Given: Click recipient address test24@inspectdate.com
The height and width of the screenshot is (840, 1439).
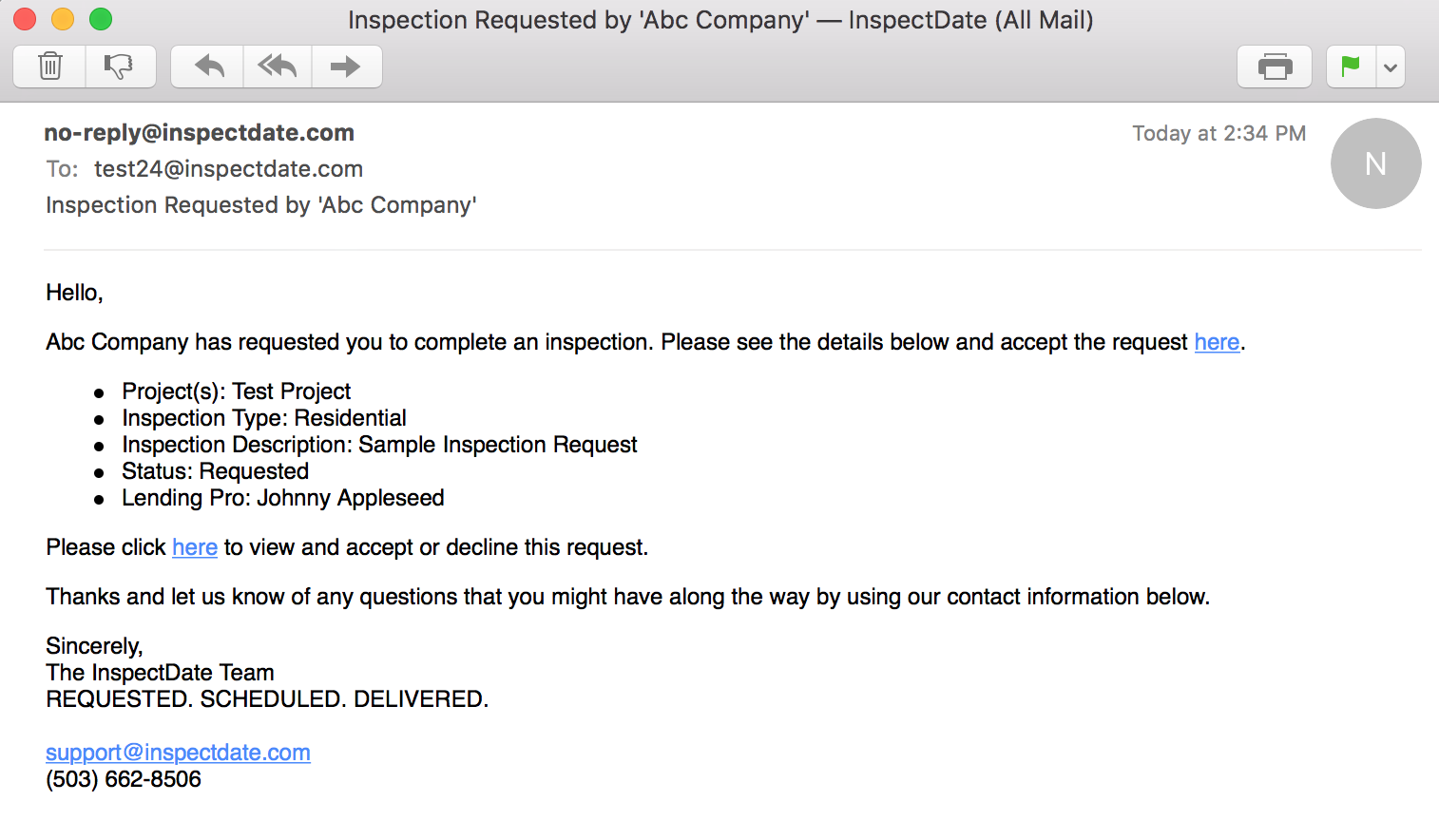Looking at the screenshot, I should (x=228, y=169).
